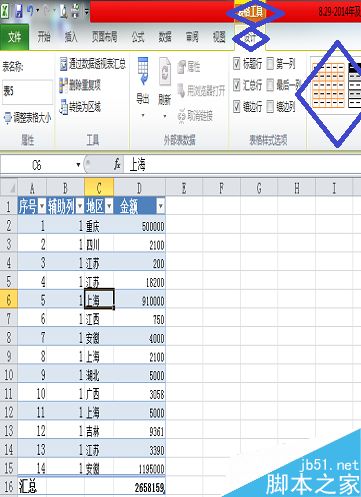The width and height of the screenshot is (361, 497).
Task: Open the 序号 column filter dropdown
Action: click(42, 207)
